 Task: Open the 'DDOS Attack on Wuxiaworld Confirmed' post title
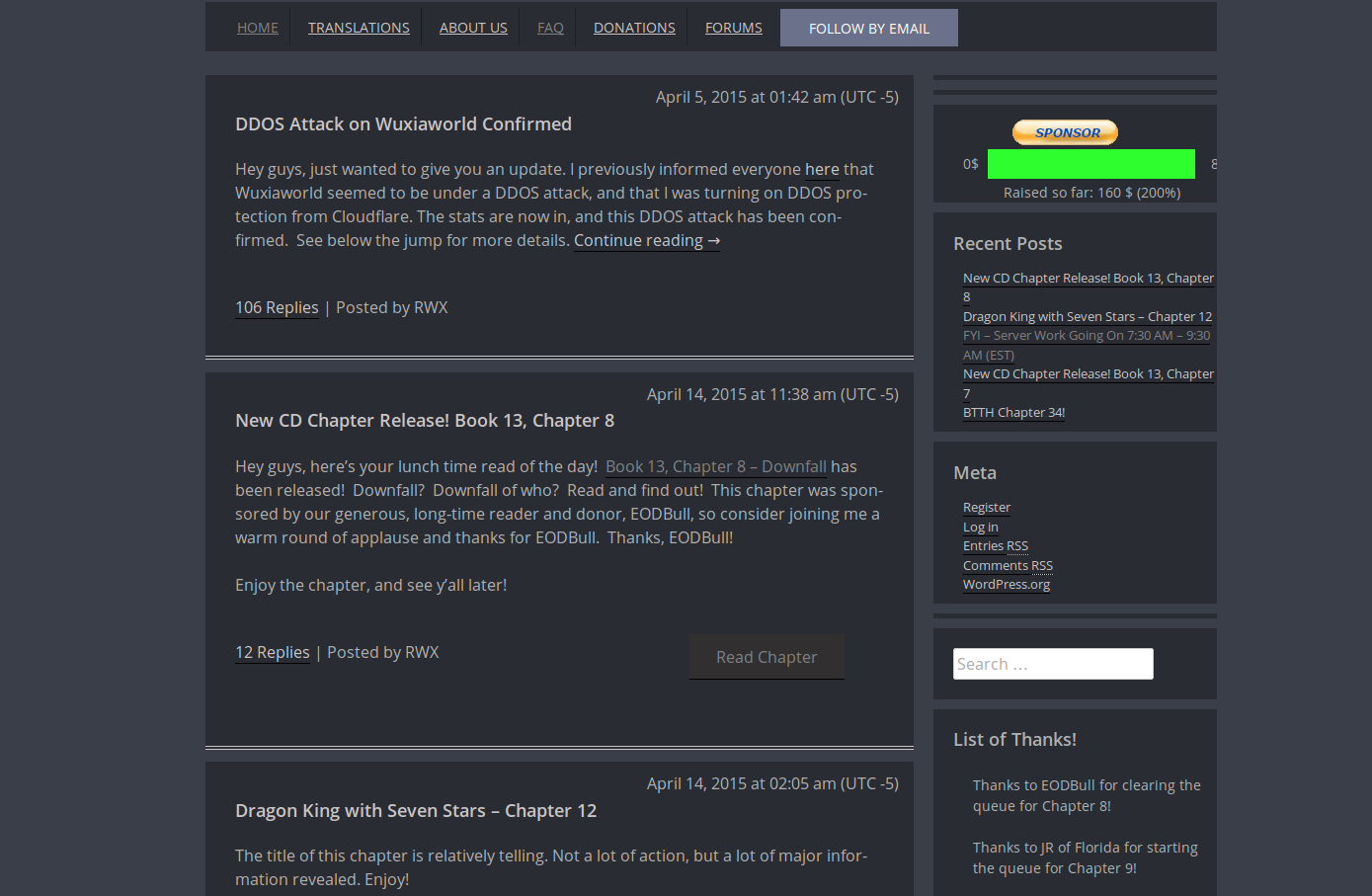click(403, 123)
